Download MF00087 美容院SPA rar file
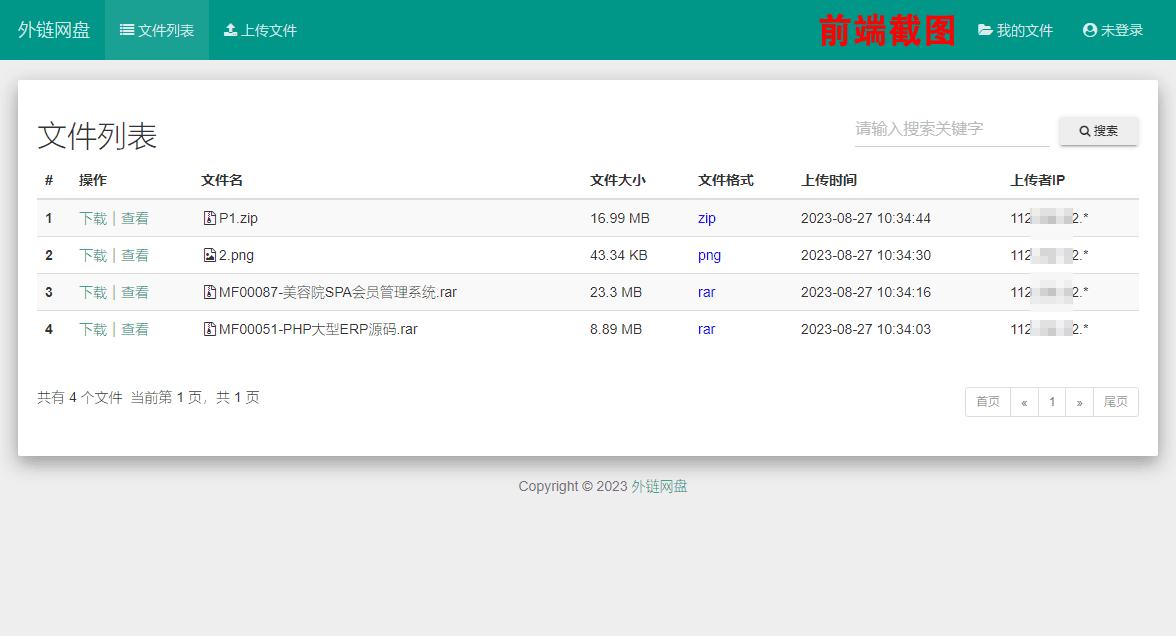 (93, 292)
